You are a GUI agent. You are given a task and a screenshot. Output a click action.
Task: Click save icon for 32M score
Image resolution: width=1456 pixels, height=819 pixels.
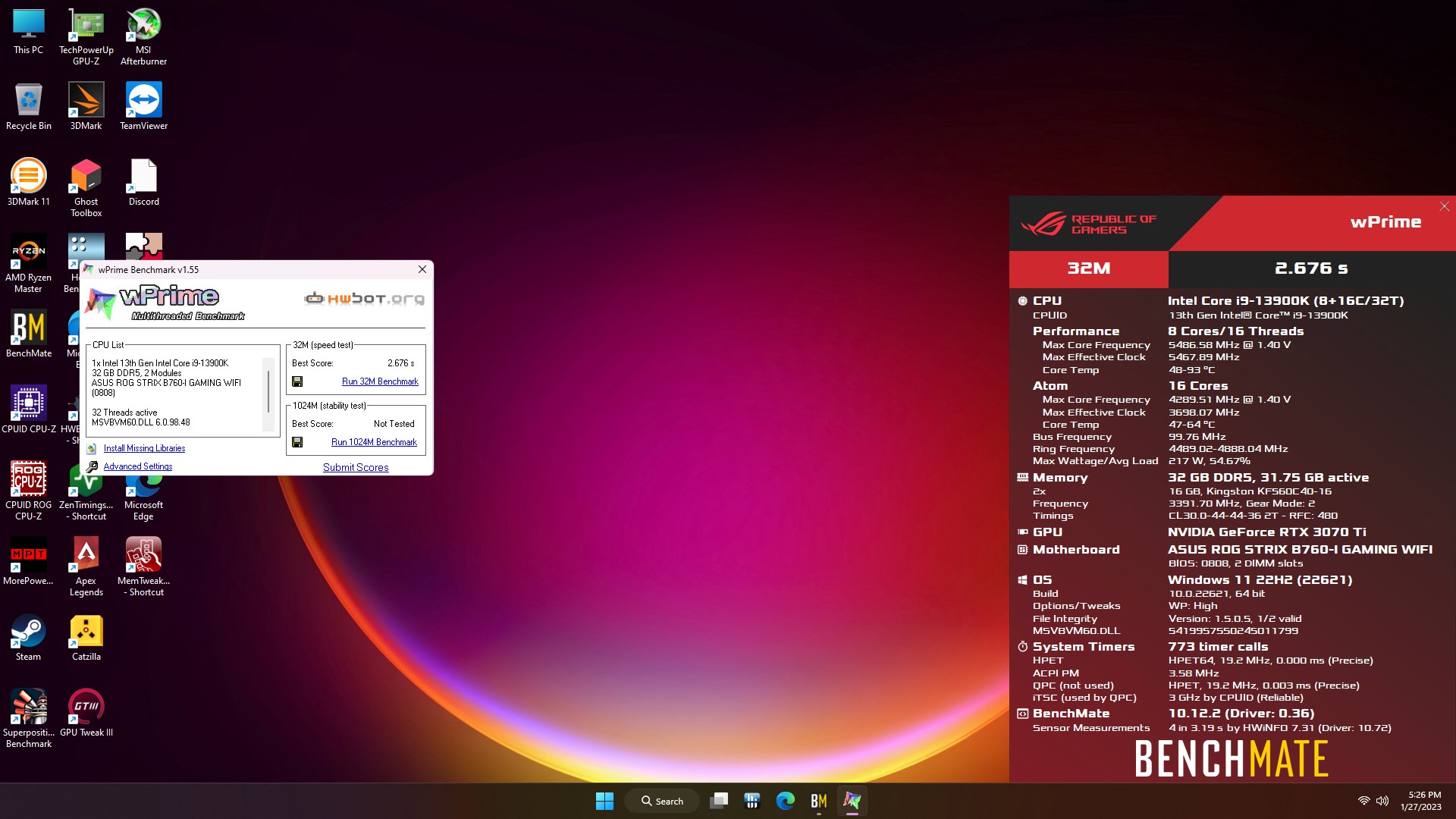point(297,381)
